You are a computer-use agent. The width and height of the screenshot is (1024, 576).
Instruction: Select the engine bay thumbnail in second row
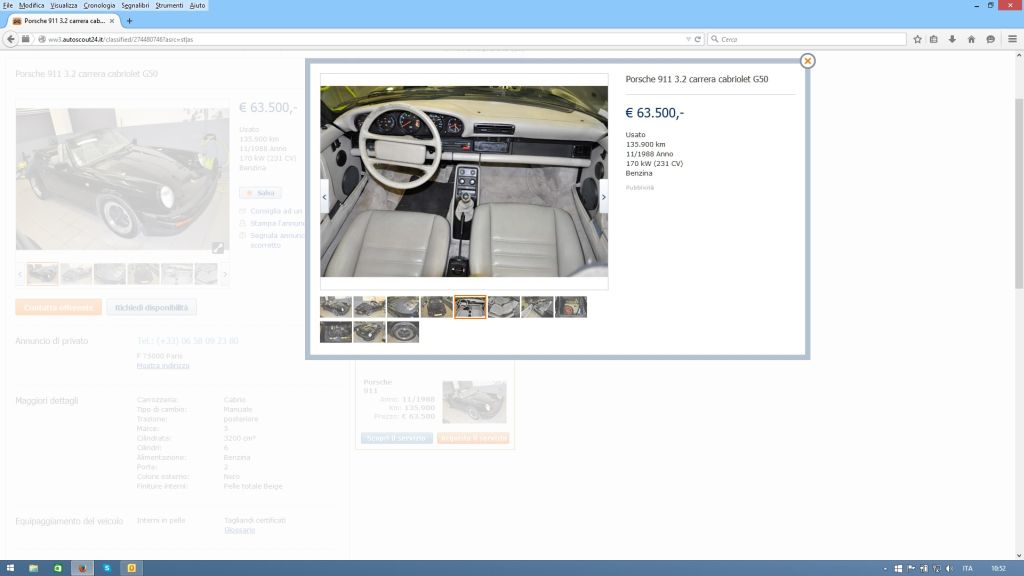coord(336,332)
